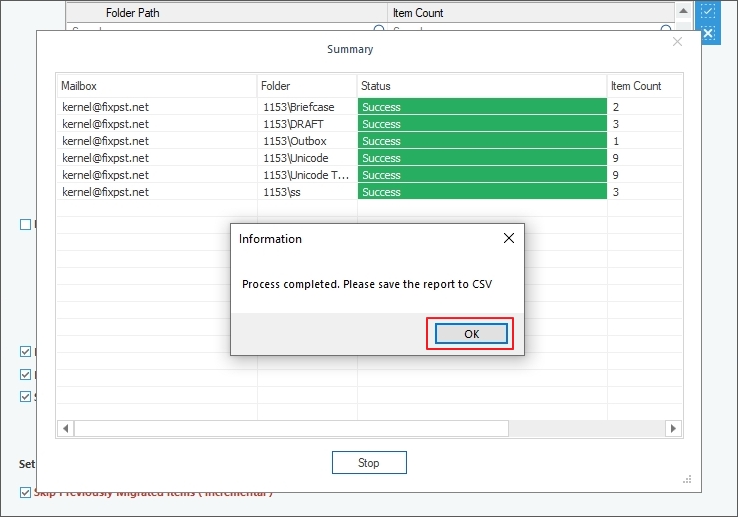The width and height of the screenshot is (738, 517).
Task: Click mailbox kernel@fixpst.net in Briefcase row
Action: (x=105, y=107)
